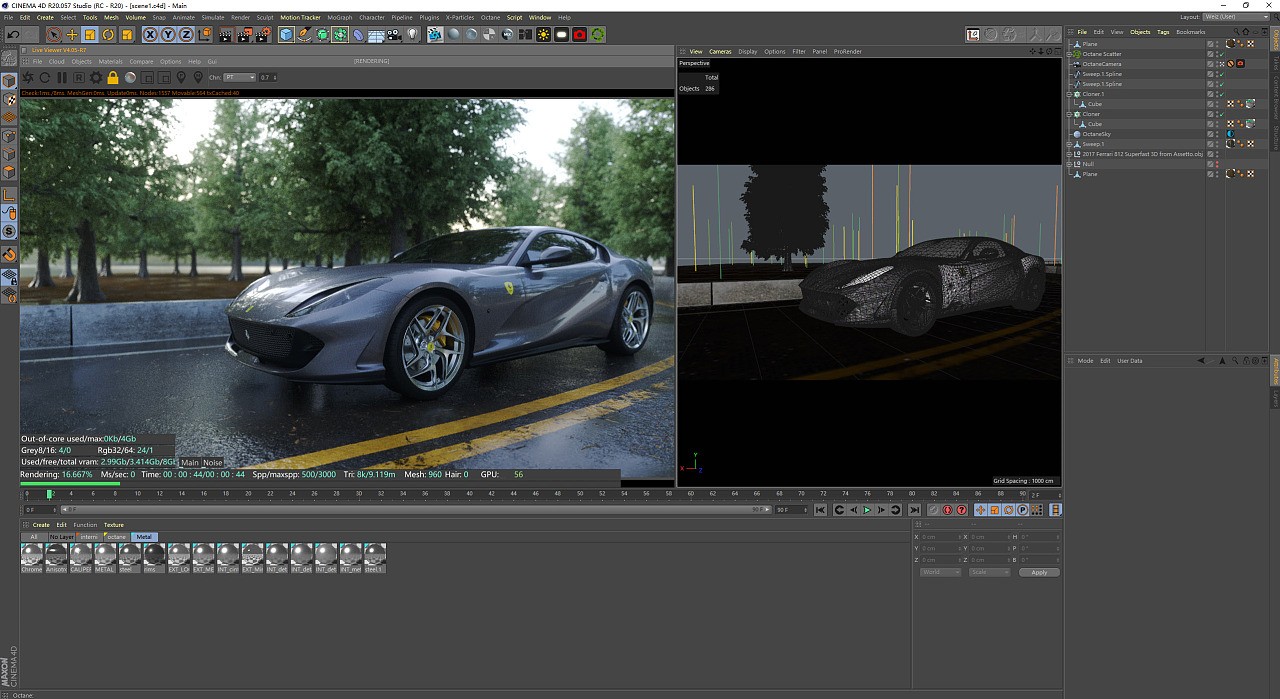
Task: Click the Apply button in coordinates panel
Action: pyautogui.click(x=1039, y=572)
